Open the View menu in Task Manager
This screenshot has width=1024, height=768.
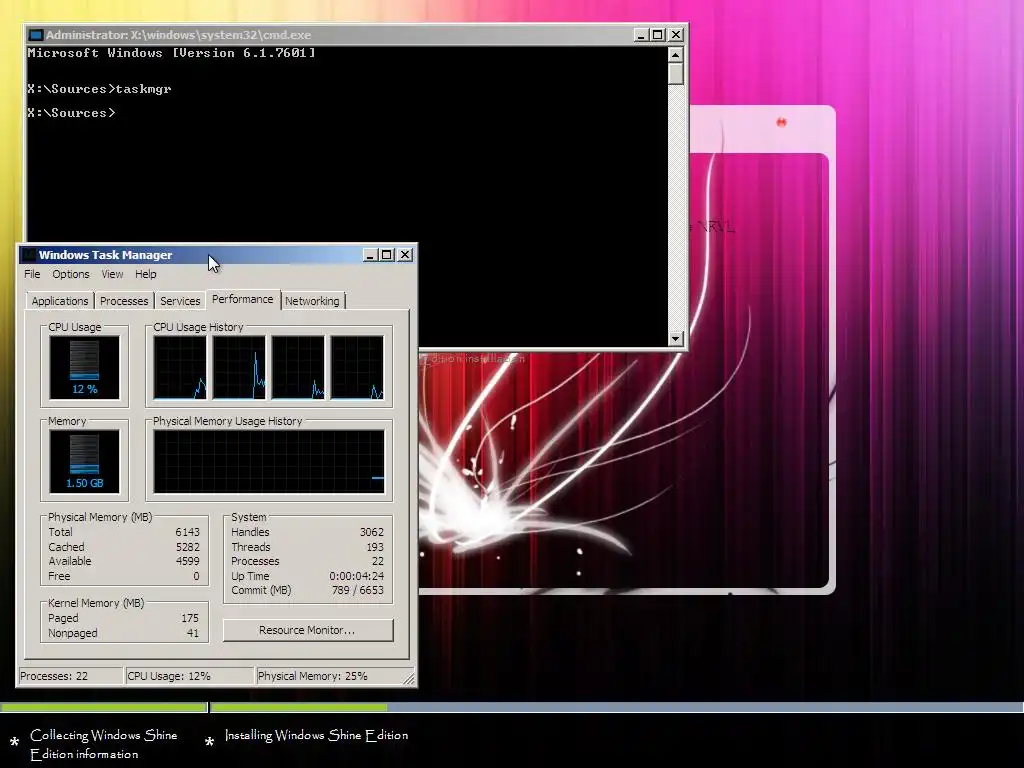pos(112,274)
